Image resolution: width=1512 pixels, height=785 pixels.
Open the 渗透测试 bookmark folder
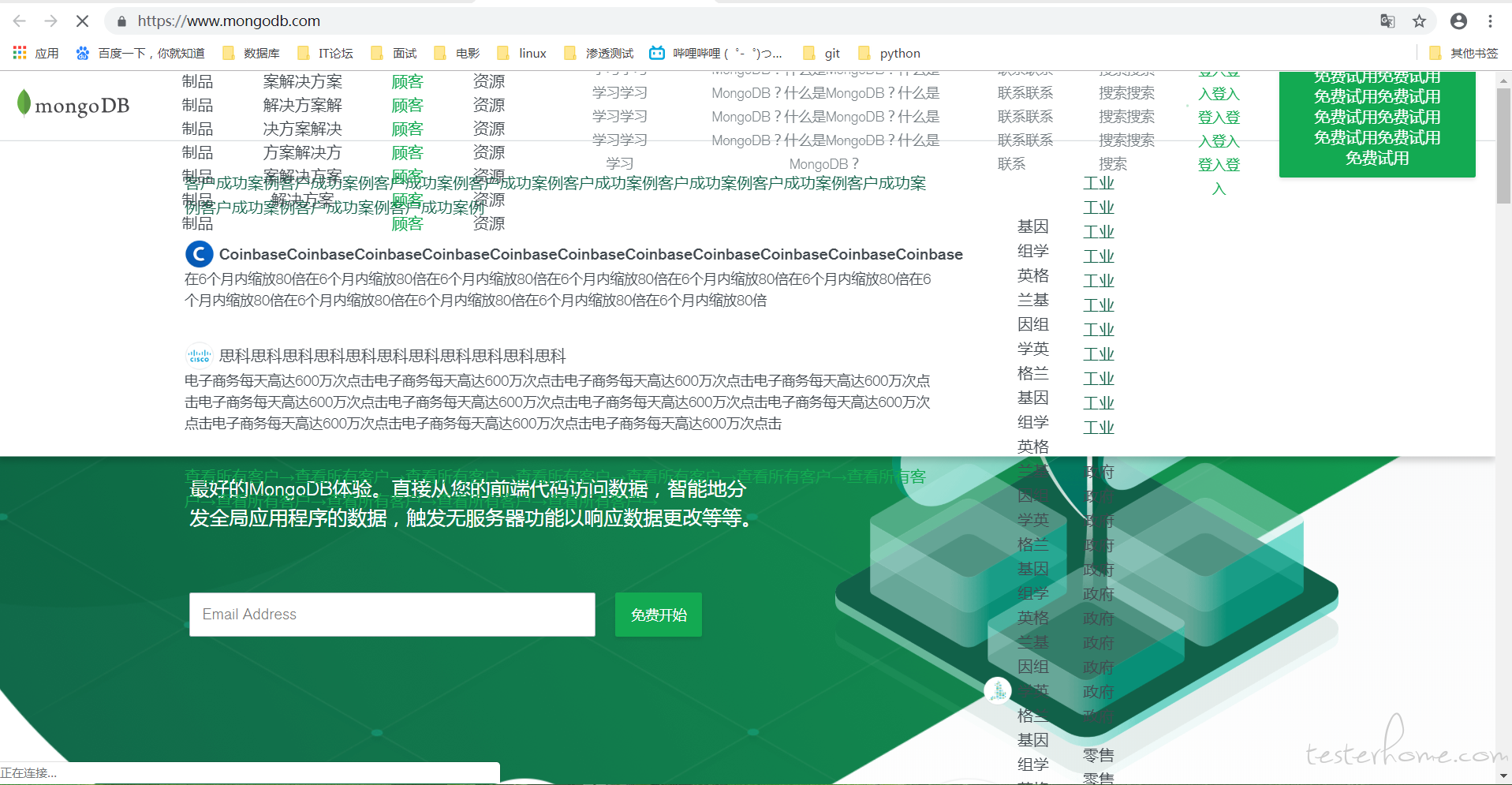pos(599,53)
